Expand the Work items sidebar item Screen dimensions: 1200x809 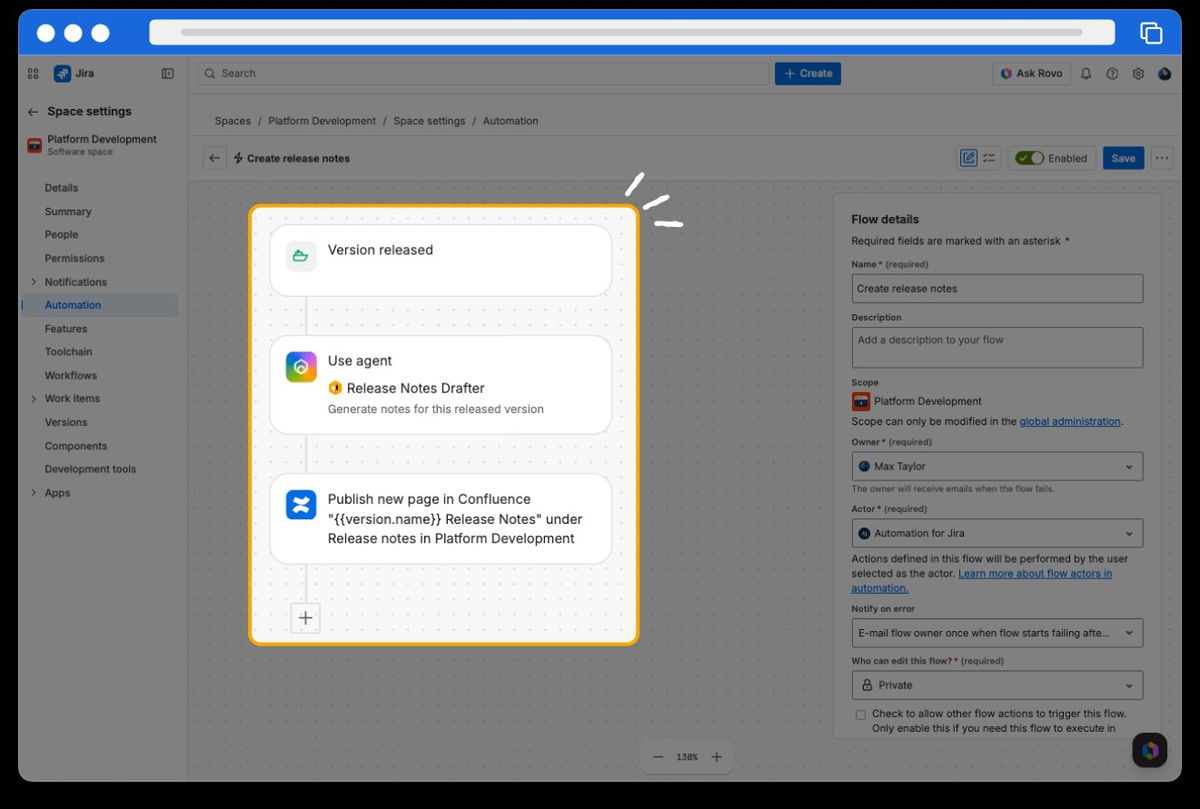click(x=34, y=399)
